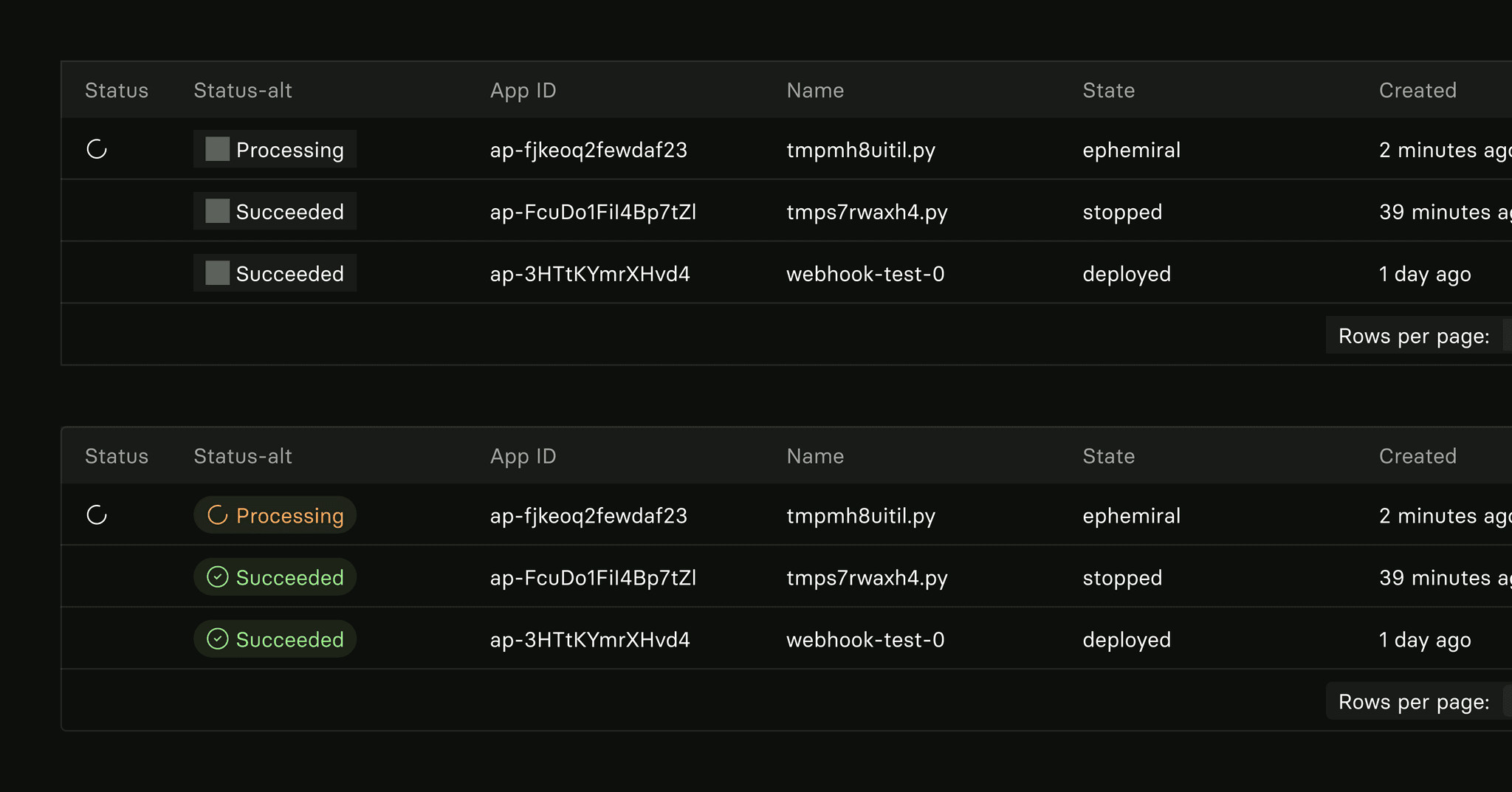Click the loading spinner in the bottom table's Status column
The height and width of the screenshot is (792, 1512).
click(x=97, y=515)
